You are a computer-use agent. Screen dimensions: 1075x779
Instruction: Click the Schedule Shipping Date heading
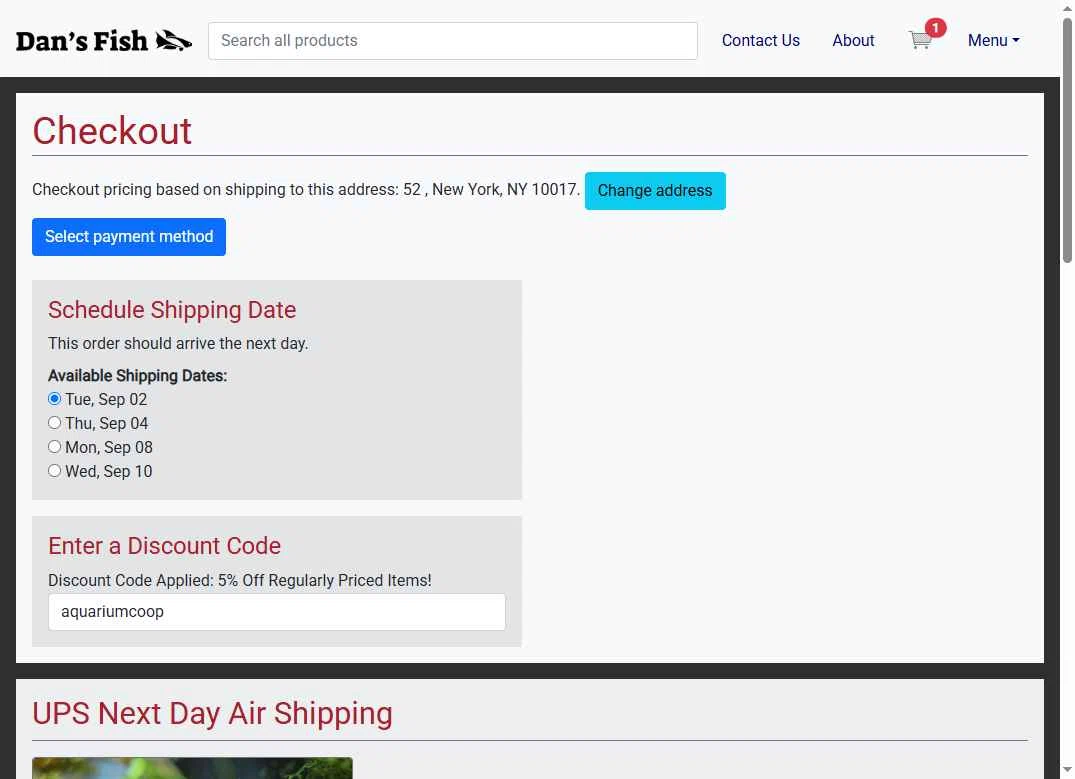[172, 310]
